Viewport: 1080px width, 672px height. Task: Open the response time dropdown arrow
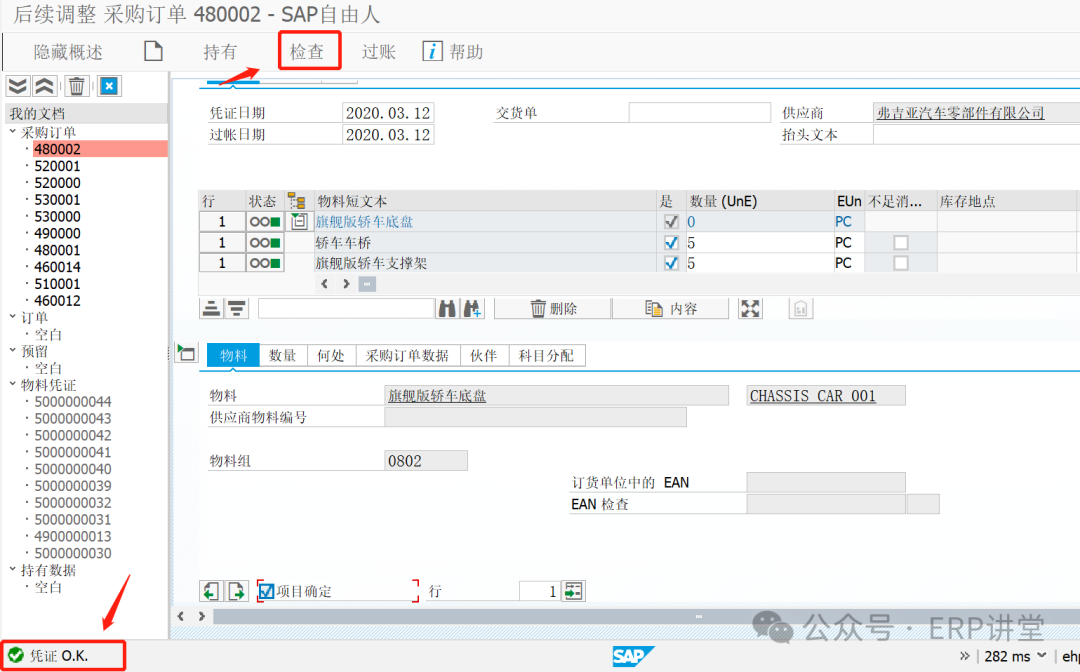(x=1041, y=655)
